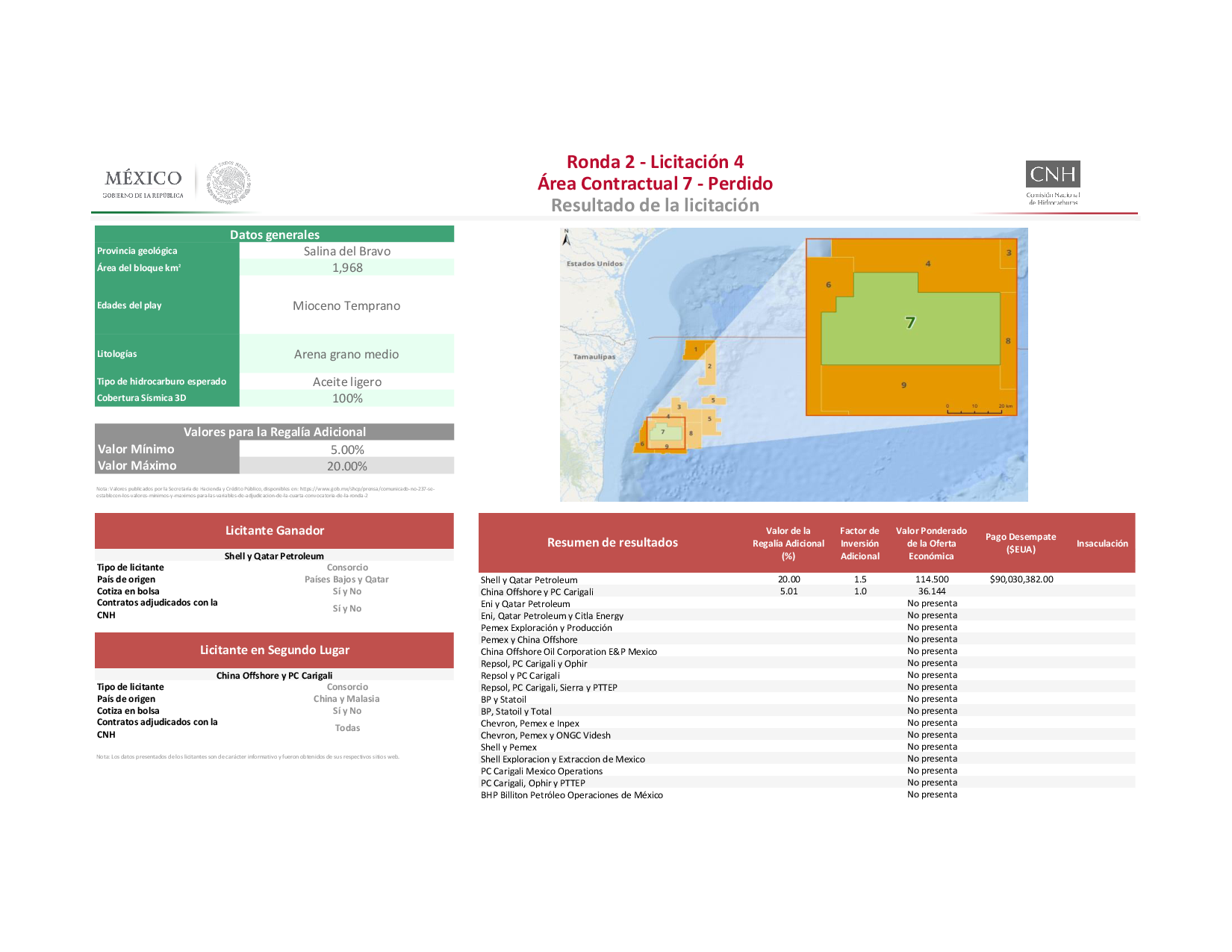Click the national coat of arms seal

[228, 182]
